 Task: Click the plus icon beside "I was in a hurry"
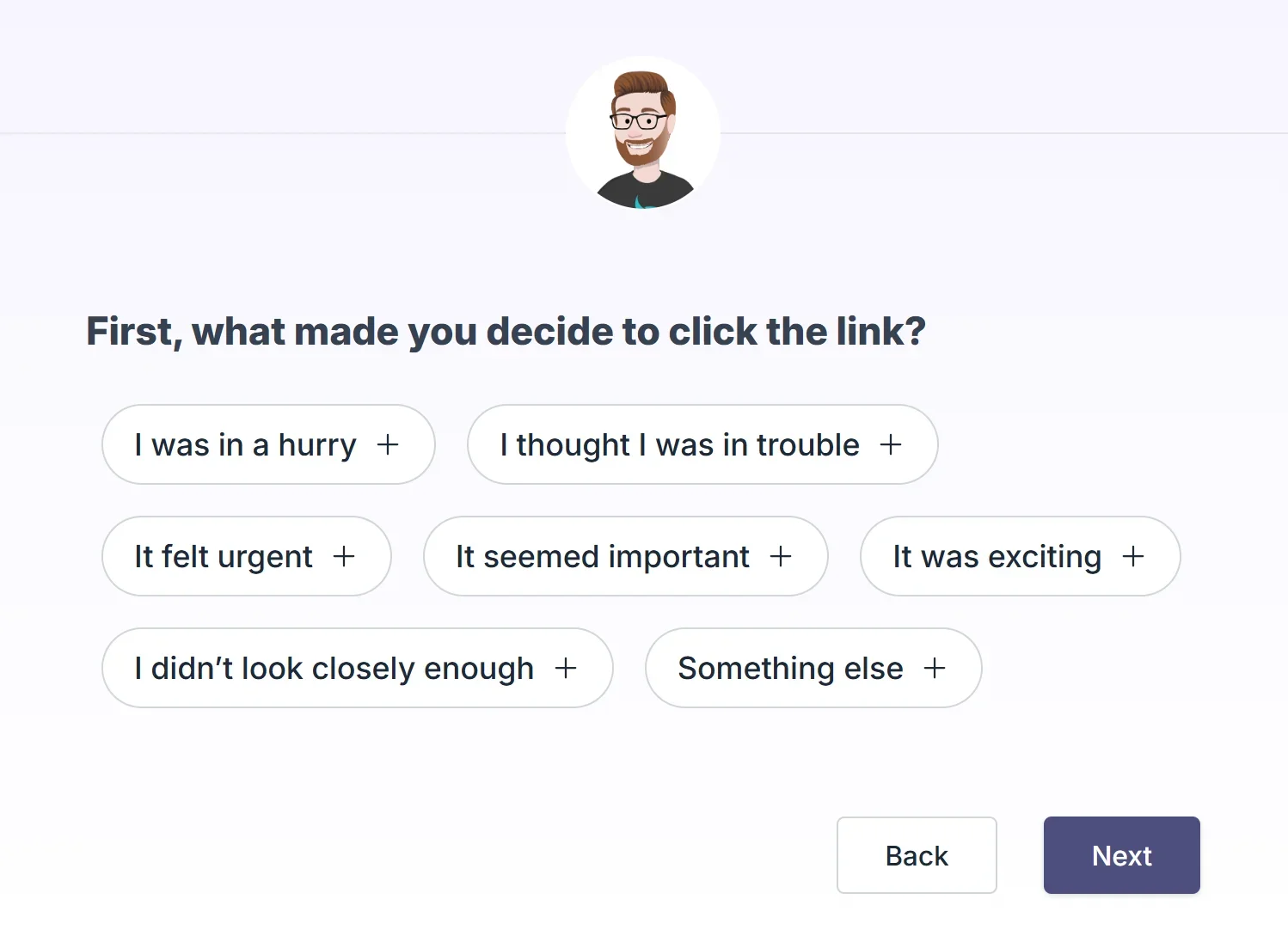388,444
